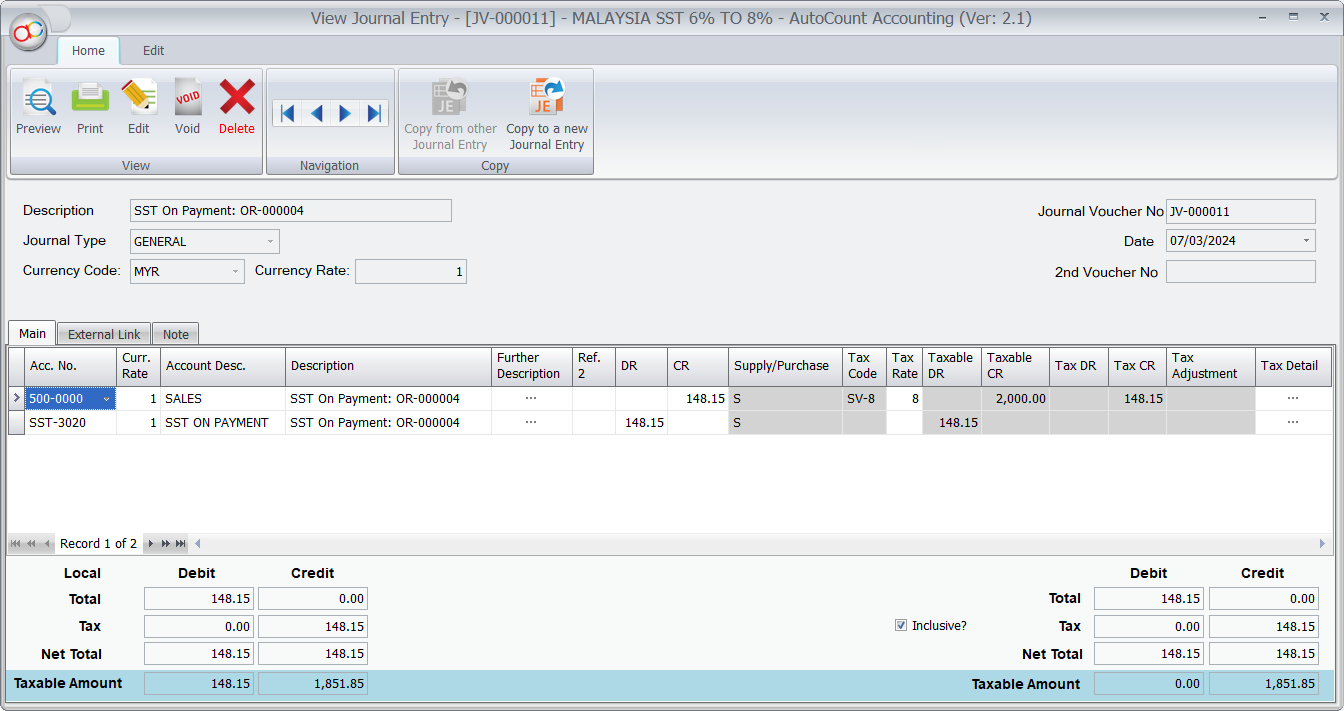Image resolution: width=1344 pixels, height=711 pixels.
Task: Click the Description text field
Action: pos(291,211)
